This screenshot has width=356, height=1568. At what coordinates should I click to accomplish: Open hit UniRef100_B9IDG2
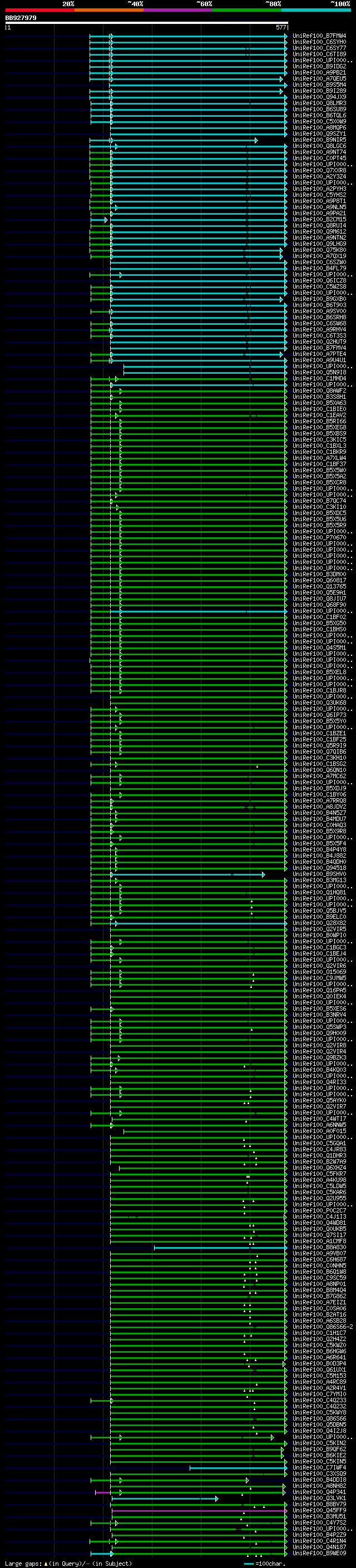click(x=319, y=66)
